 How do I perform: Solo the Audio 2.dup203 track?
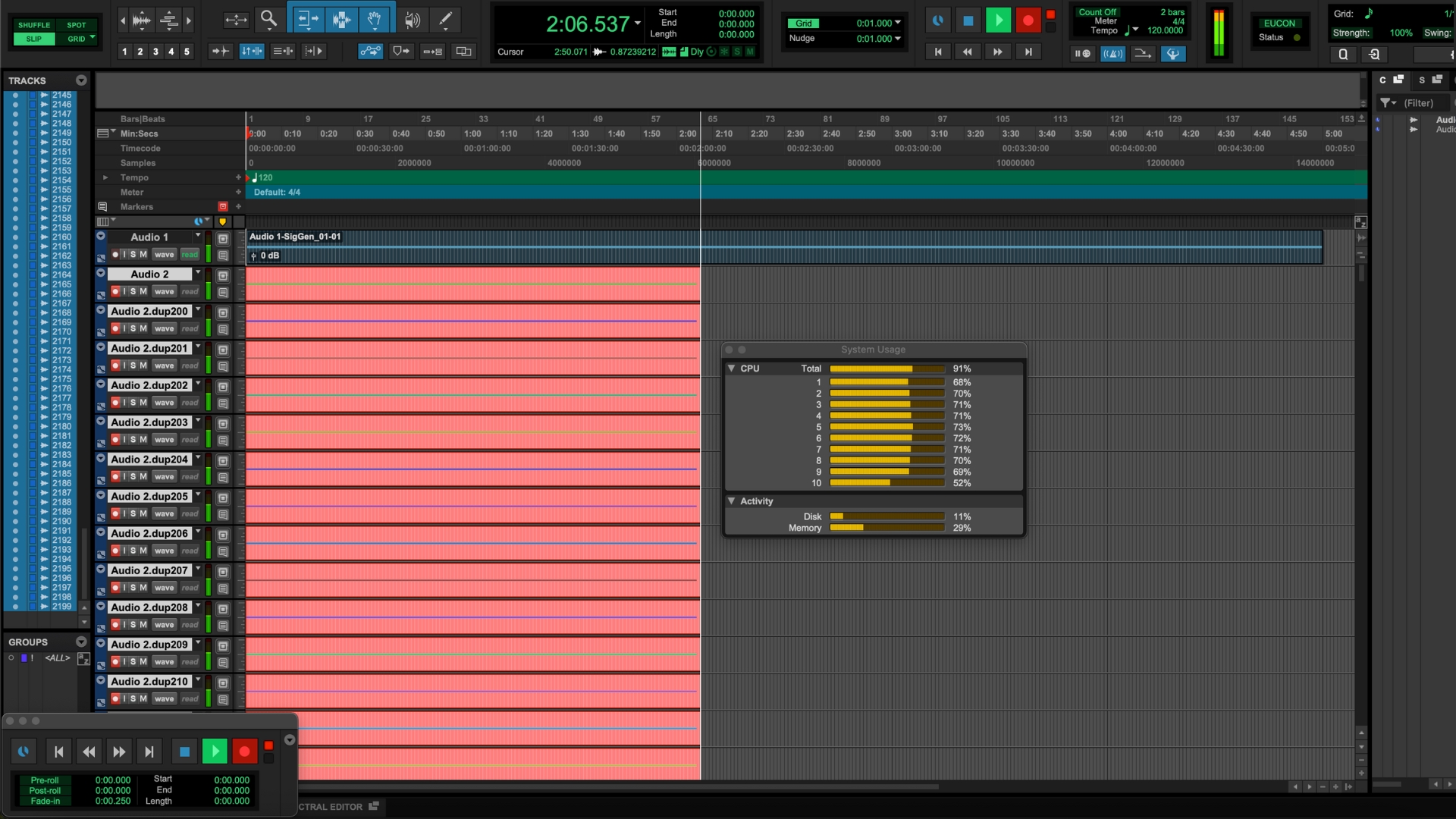133,440
